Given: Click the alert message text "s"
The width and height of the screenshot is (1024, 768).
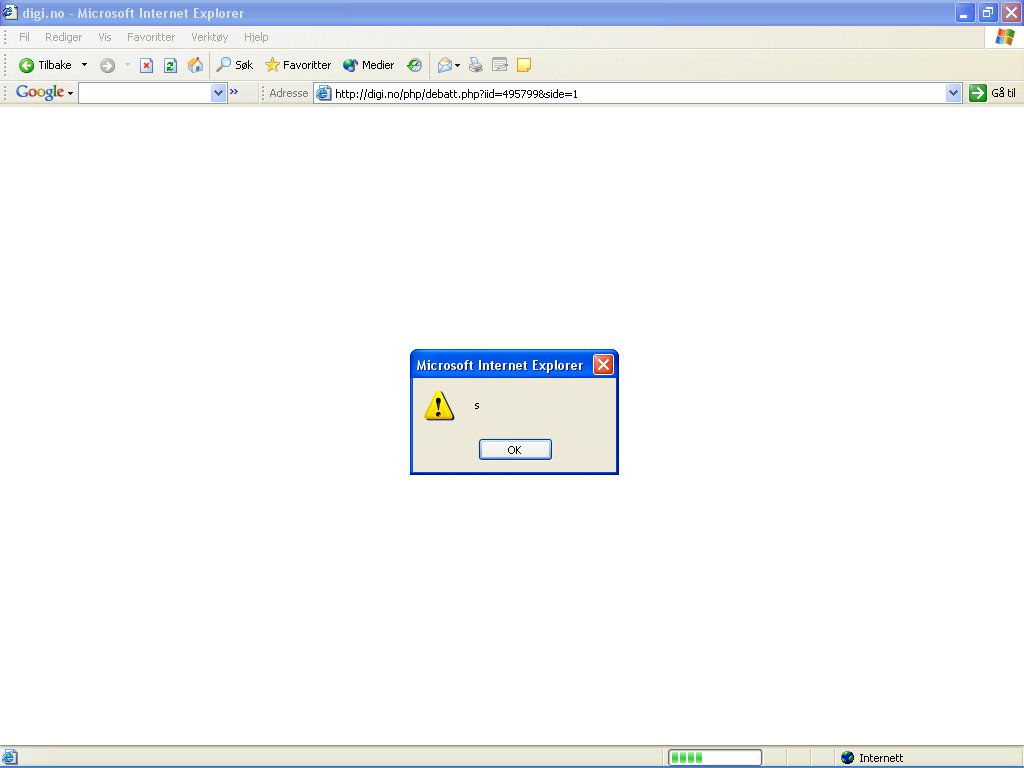Looking at the screenshot, I should click(x=477, y=406).
